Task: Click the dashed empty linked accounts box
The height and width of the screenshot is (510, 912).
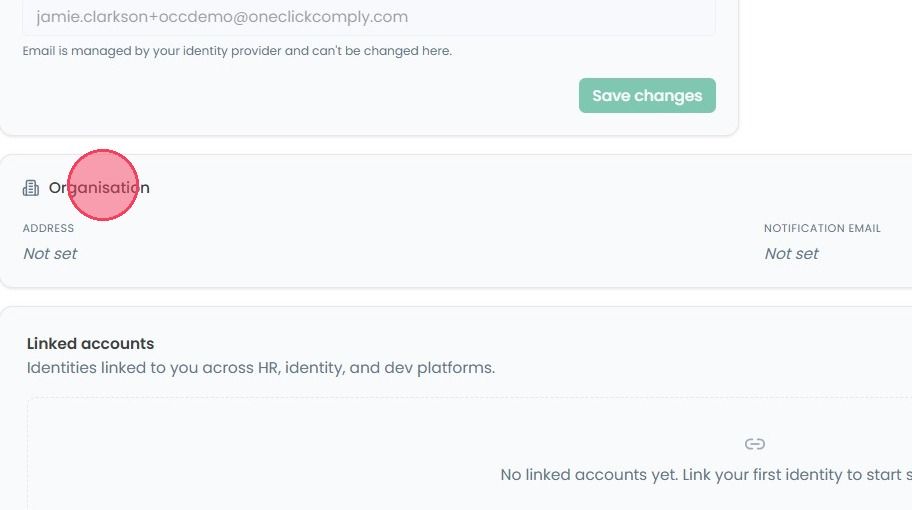Action: [470, 454]
